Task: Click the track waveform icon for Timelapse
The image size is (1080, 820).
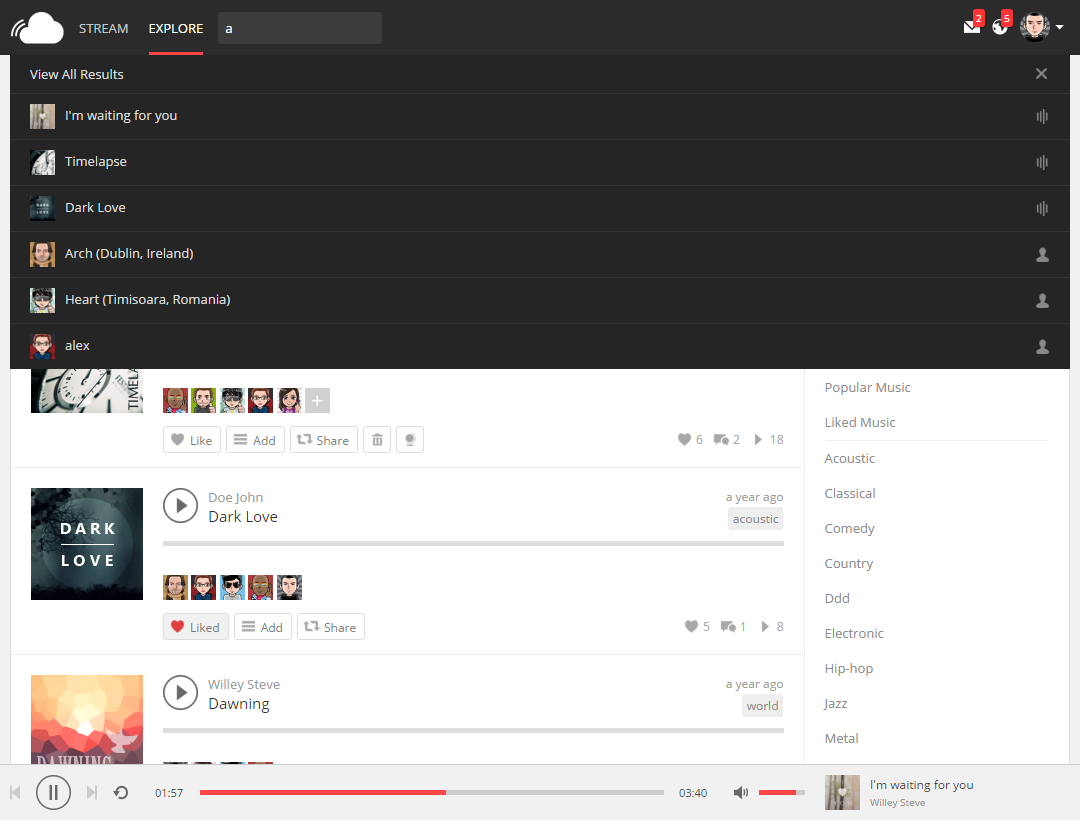Action: click(1042, 162)
